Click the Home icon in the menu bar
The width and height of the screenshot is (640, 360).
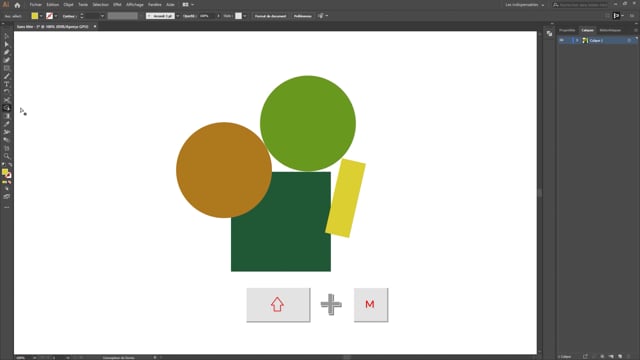17,5
